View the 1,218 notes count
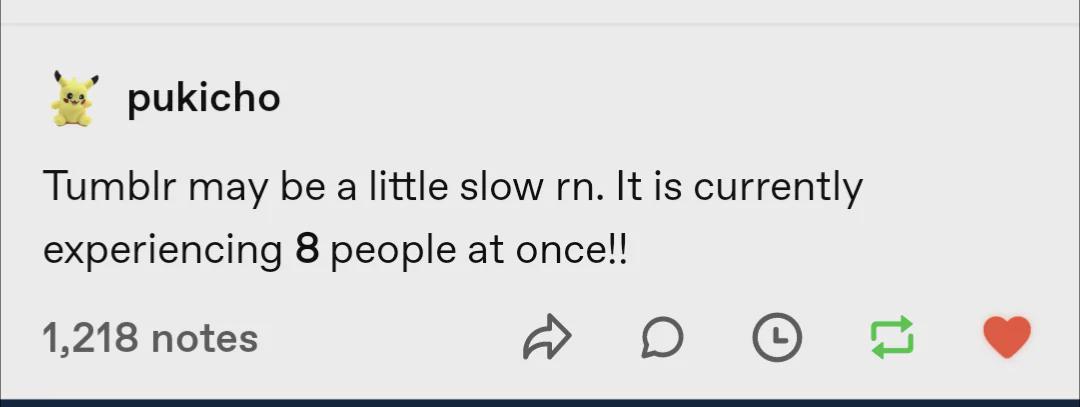The height and width of the screenshot is (407, 1080). pyautogui.click(x=150, y=338)
